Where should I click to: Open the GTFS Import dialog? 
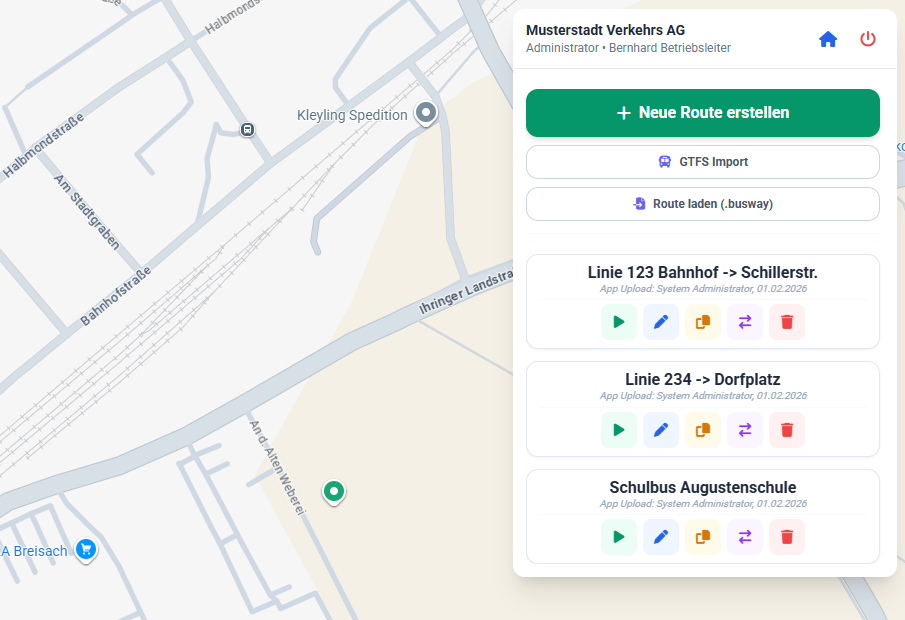coord(702,161)
